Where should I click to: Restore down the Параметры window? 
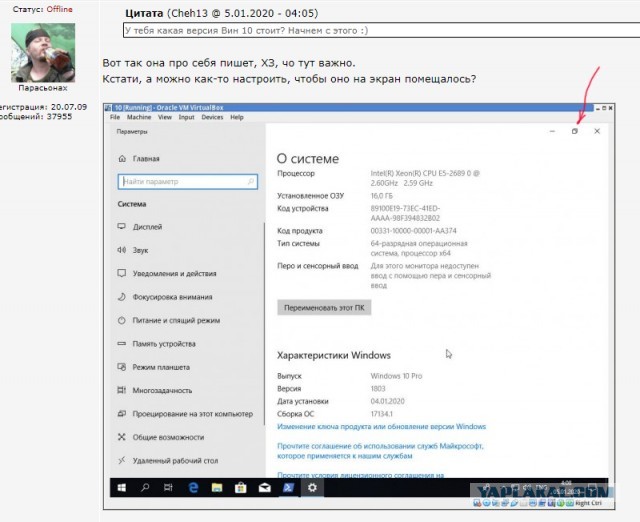[x=575, y=131]
